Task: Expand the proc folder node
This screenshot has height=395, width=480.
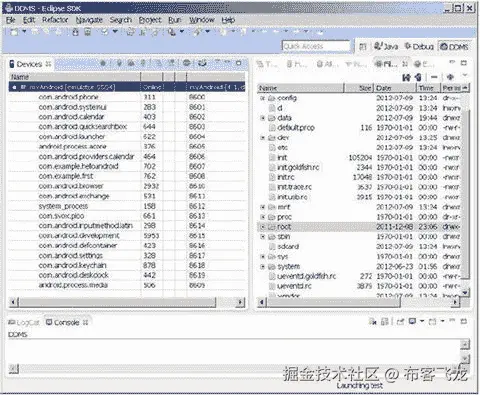Action: click(263, 217)
